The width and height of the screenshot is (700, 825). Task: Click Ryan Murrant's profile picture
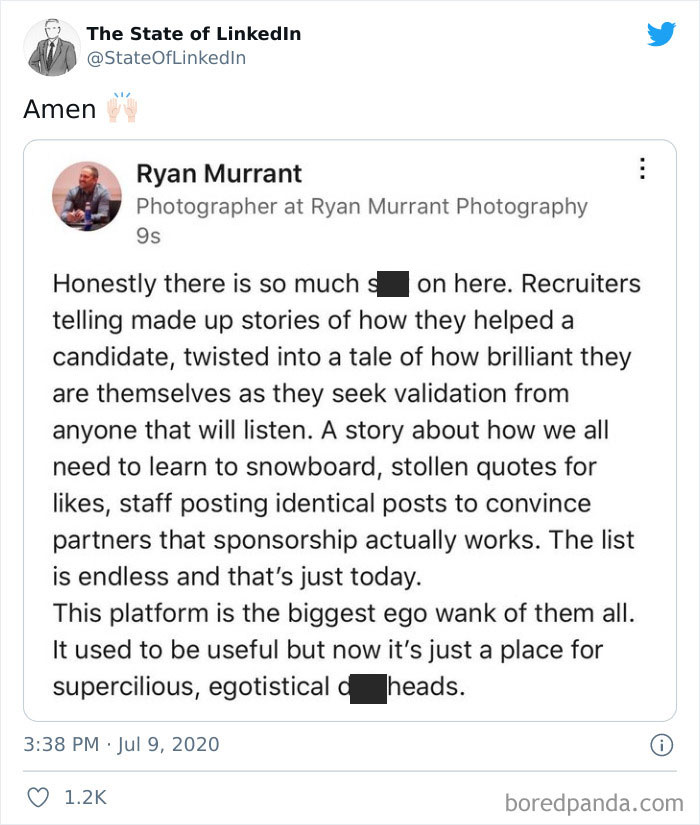(x=88, y=196)
